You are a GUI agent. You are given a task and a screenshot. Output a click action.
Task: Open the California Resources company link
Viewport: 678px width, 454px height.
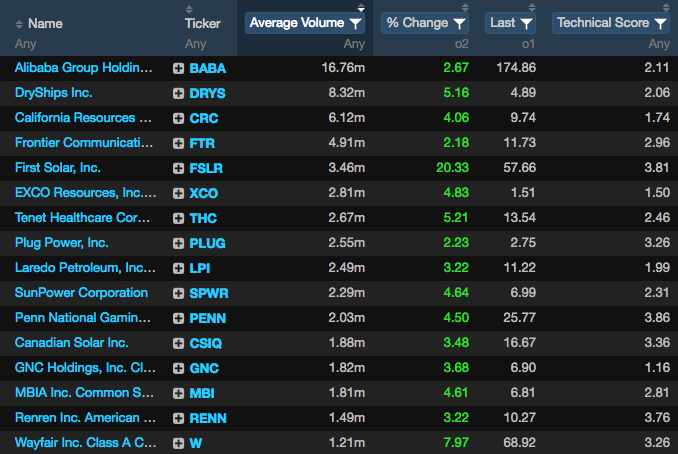(x=83, y=118)
